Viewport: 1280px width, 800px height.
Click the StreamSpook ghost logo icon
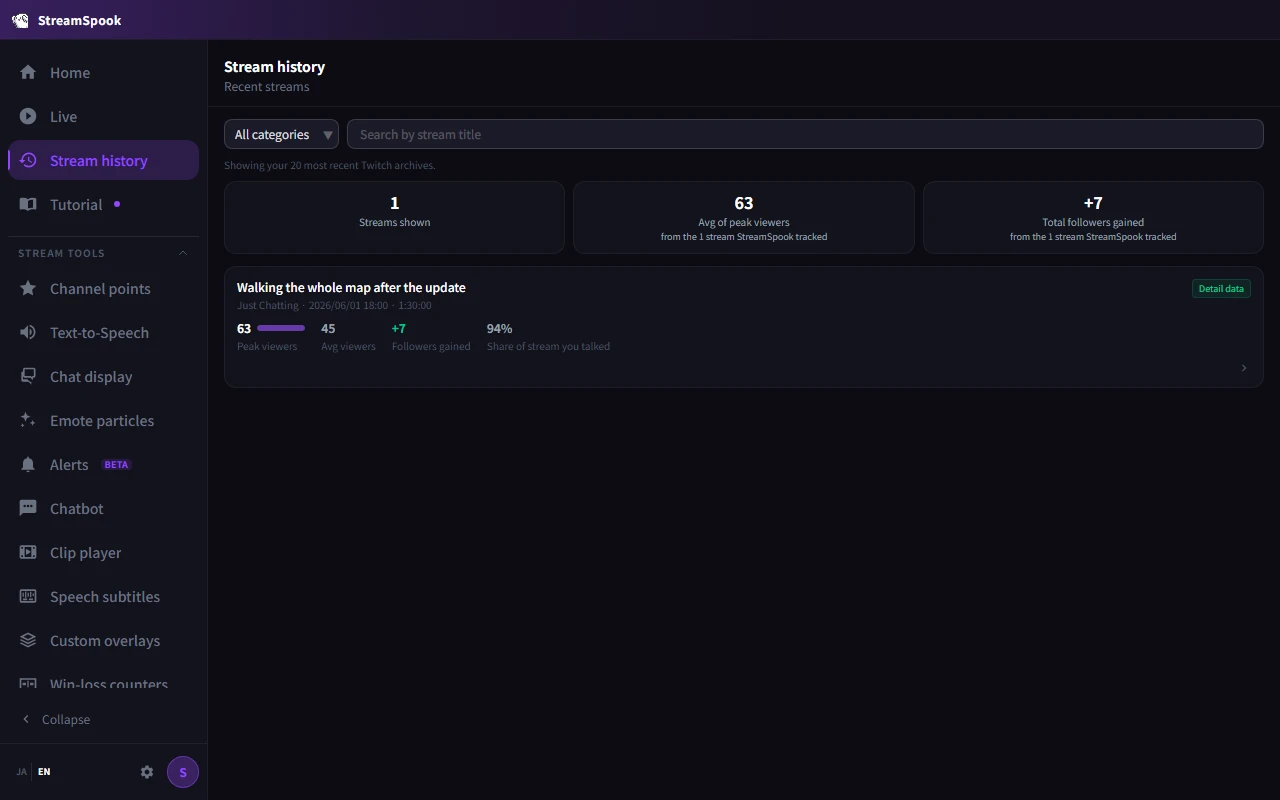click(x=20, y=20)
